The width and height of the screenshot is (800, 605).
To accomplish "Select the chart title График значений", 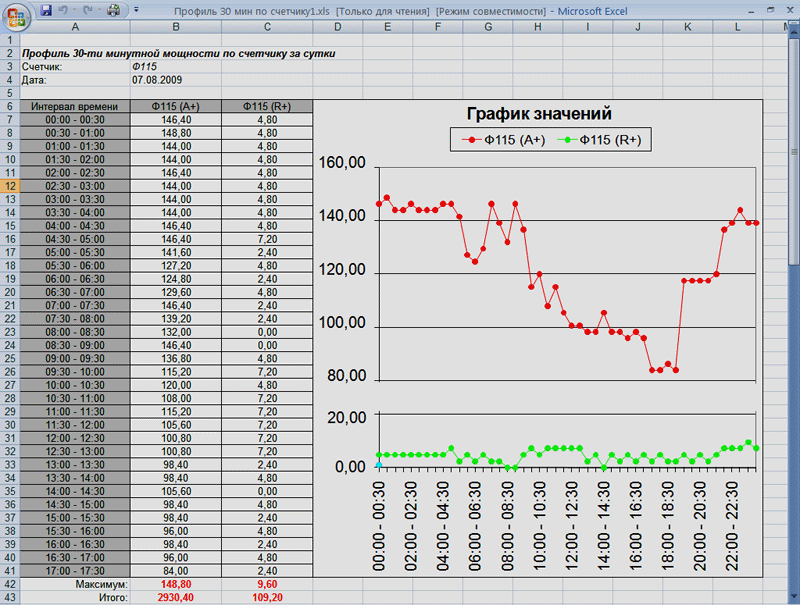I will (x=539, y=114).
